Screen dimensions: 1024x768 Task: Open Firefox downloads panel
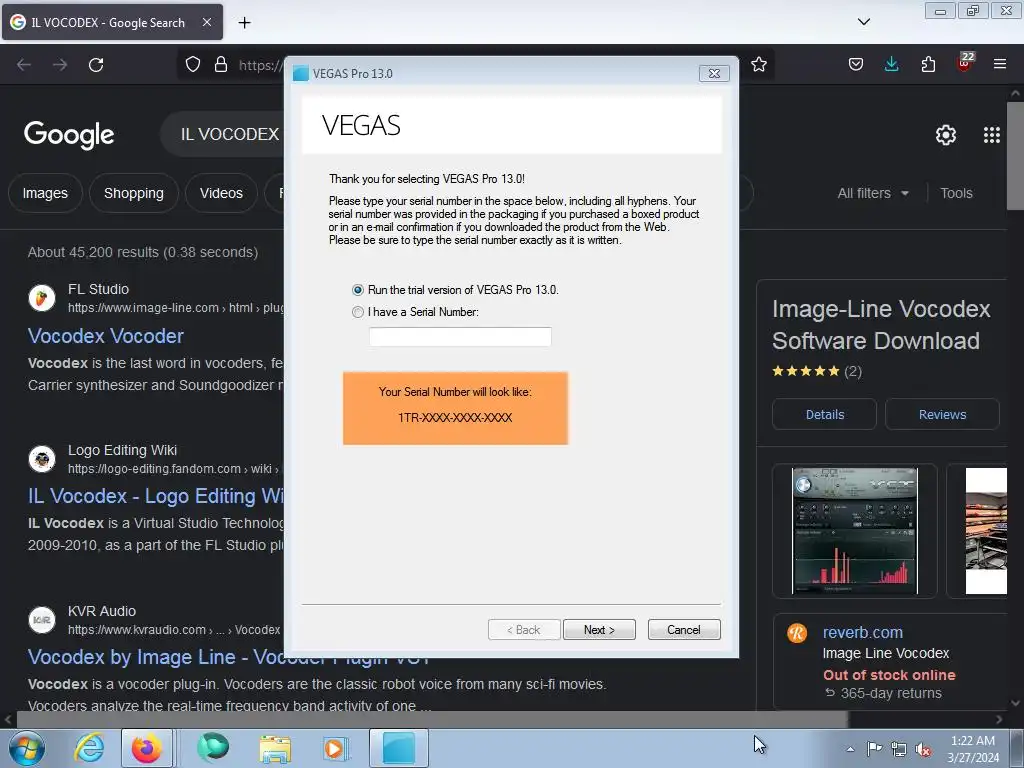[891, 64]
